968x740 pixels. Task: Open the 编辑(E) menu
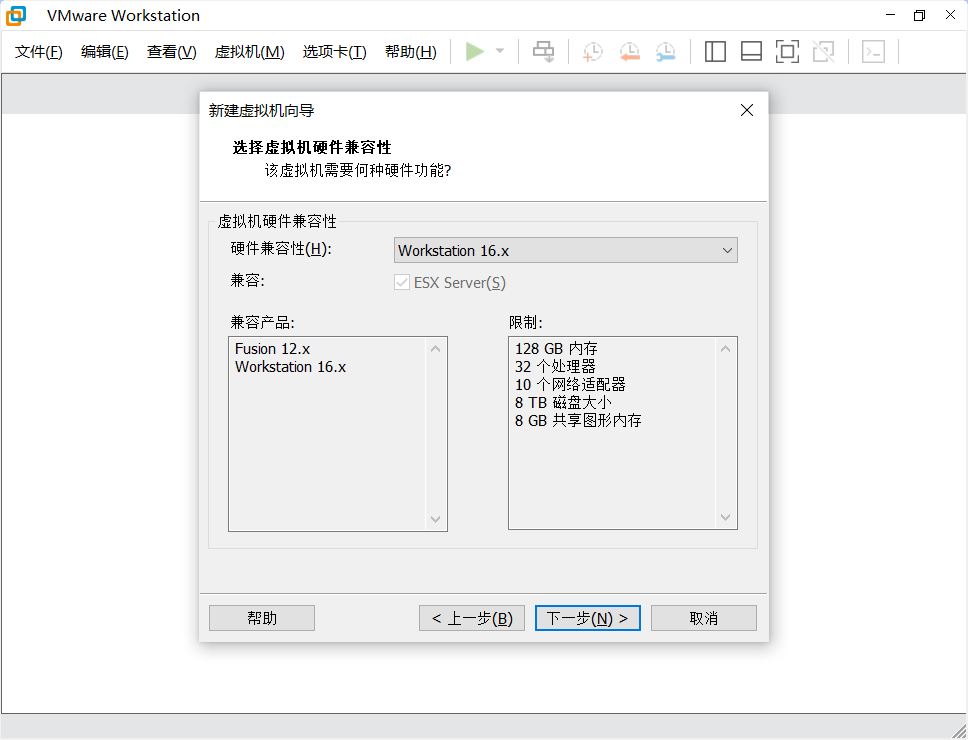[x=104, y=52]
